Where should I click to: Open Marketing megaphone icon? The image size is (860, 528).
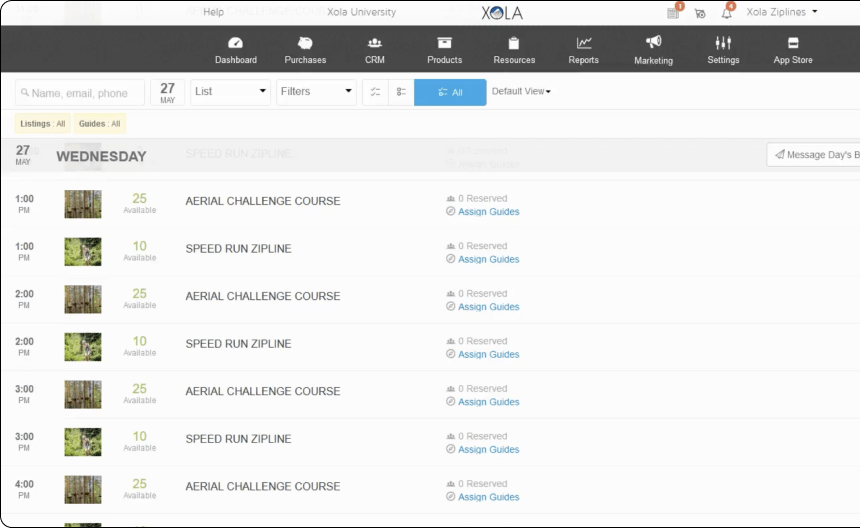click(653, 42)
